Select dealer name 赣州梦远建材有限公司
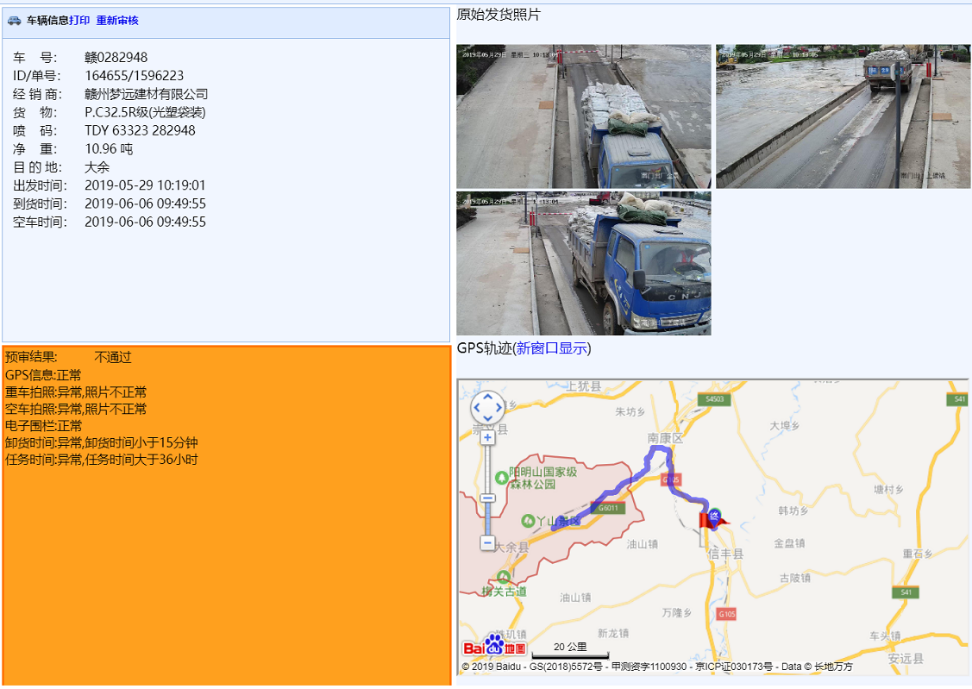 click(146, 94)
